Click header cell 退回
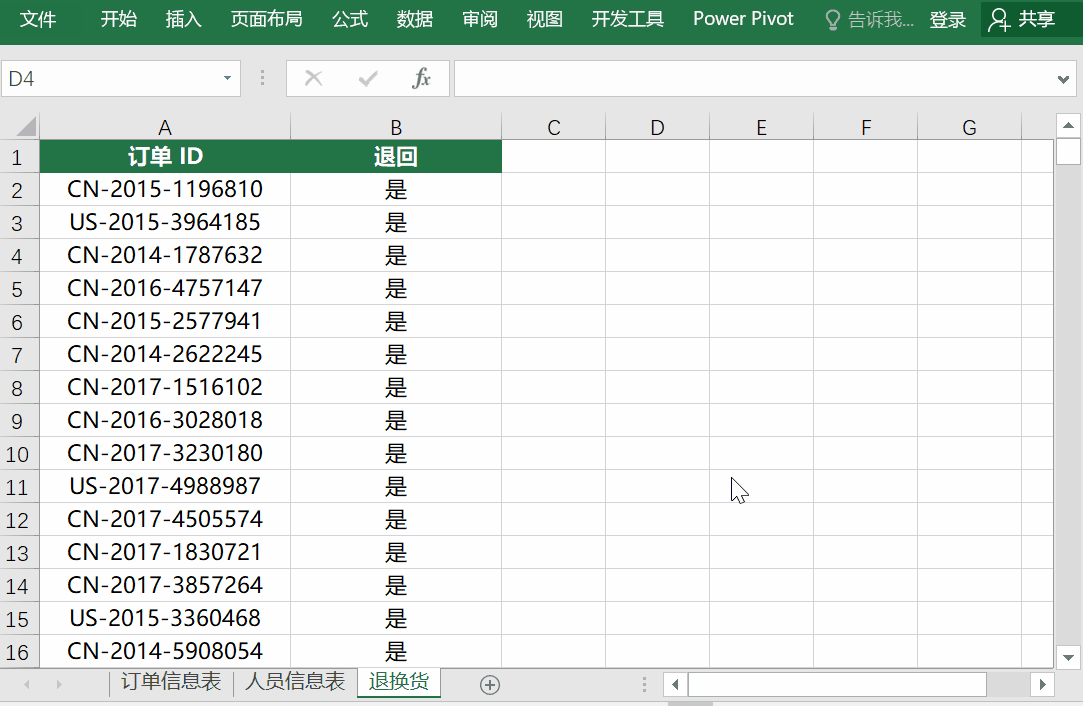 tap(396, 156)
